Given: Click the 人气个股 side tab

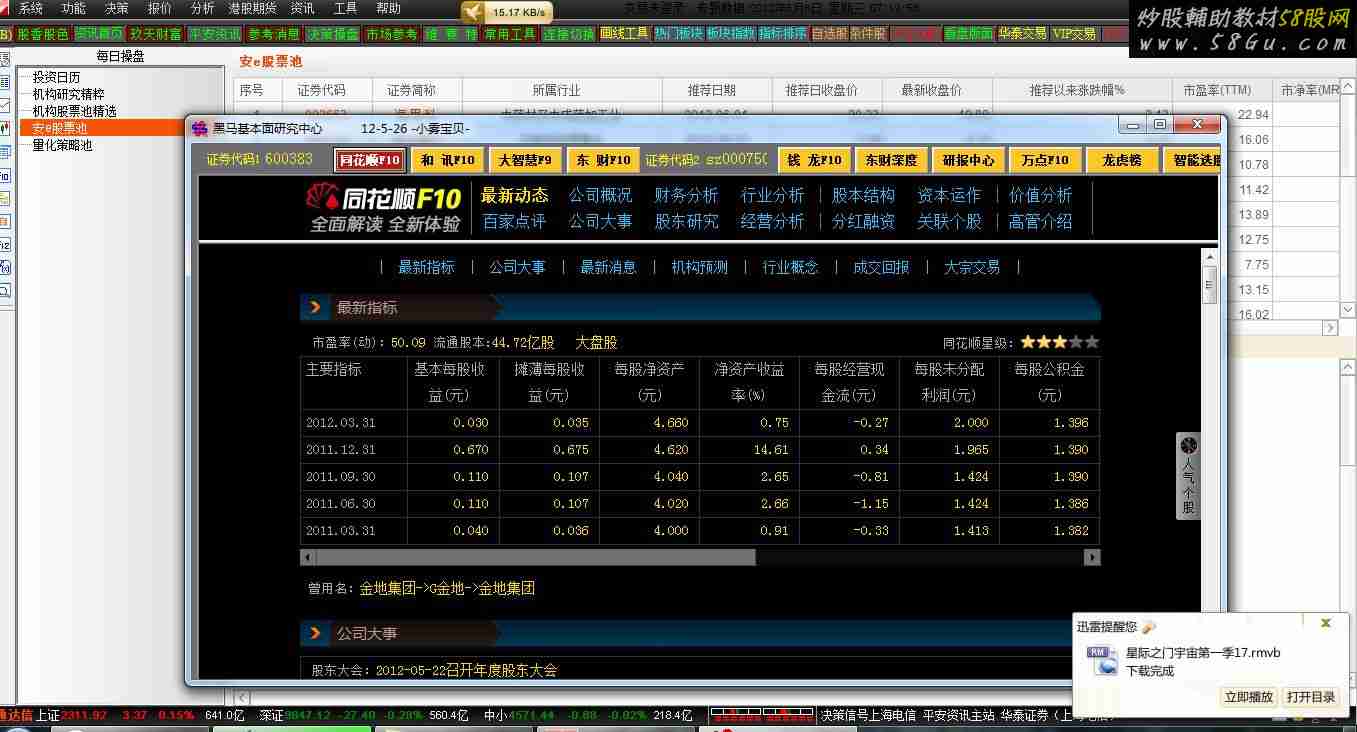Looking at the screenshot, I should click(1188, 476).
